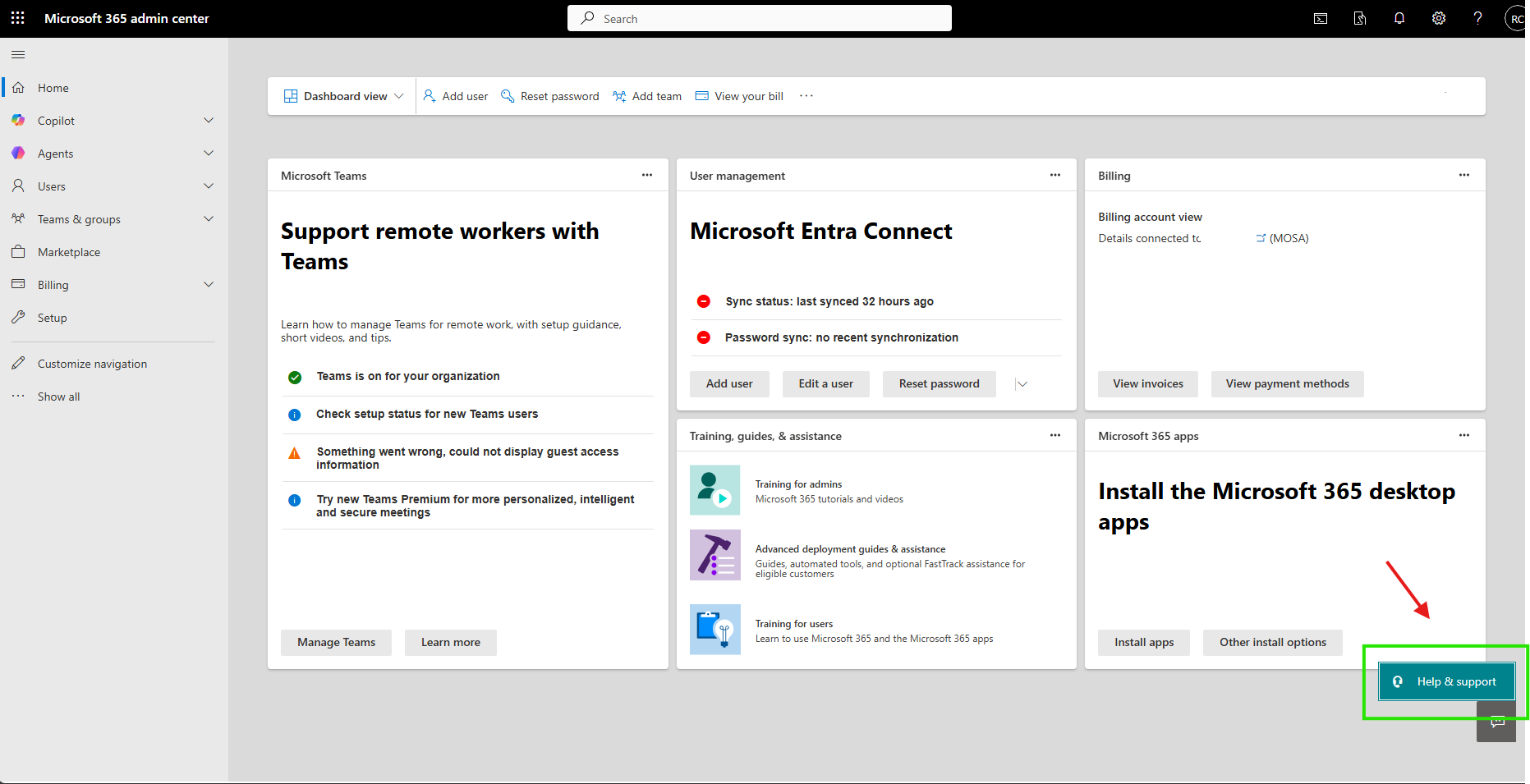
Task: Expand the Agents navigation section
Action: point(209,154)
